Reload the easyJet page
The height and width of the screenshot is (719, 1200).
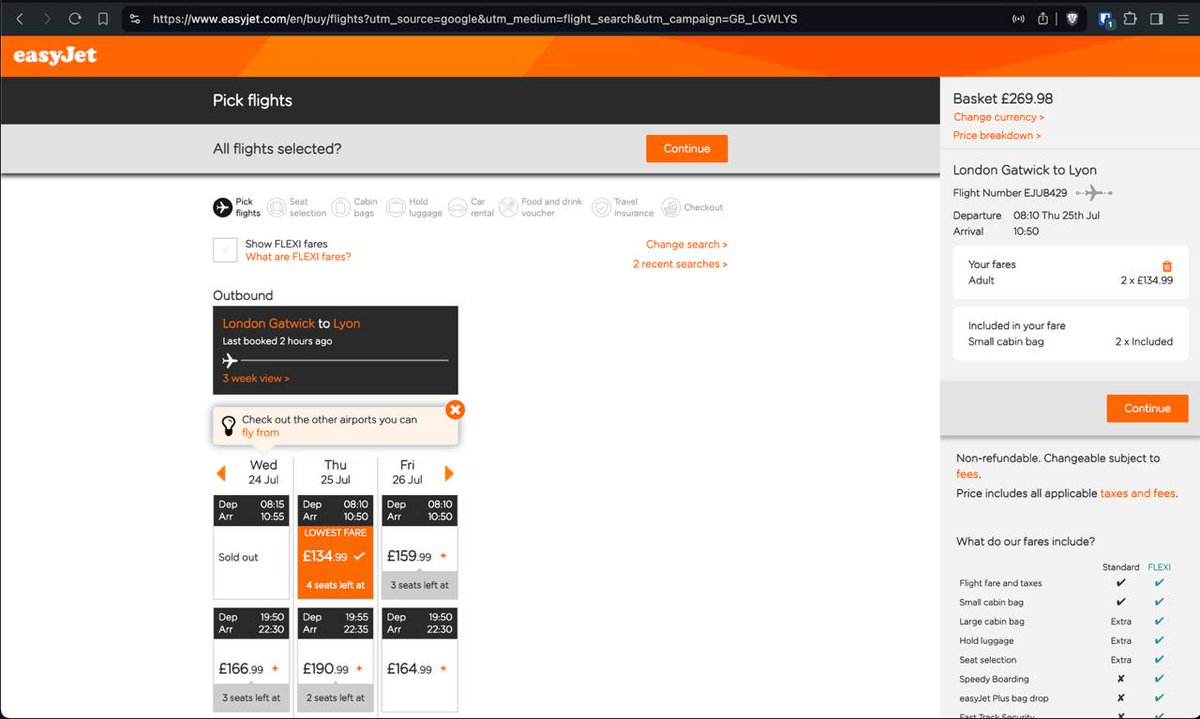[x=75, y=18]
